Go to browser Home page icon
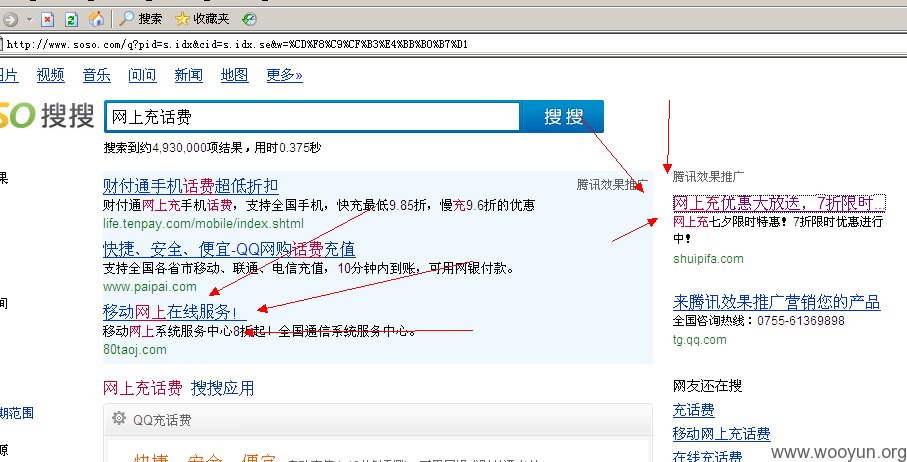This screenshot has height=462, width=907. (96, 19)
